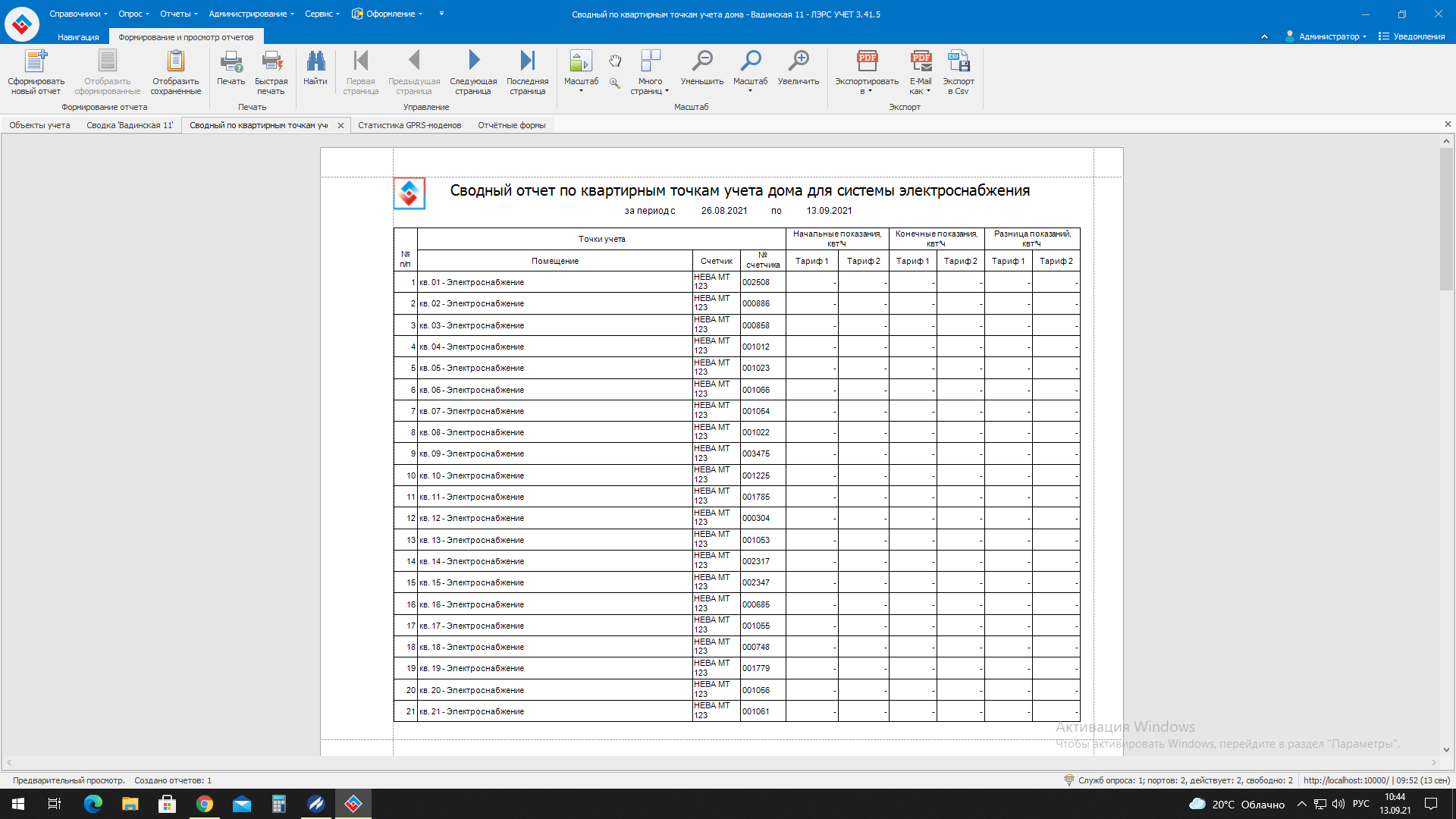
Task: Click the horizontal scrollbar left arrow
Action: [9, 762]
